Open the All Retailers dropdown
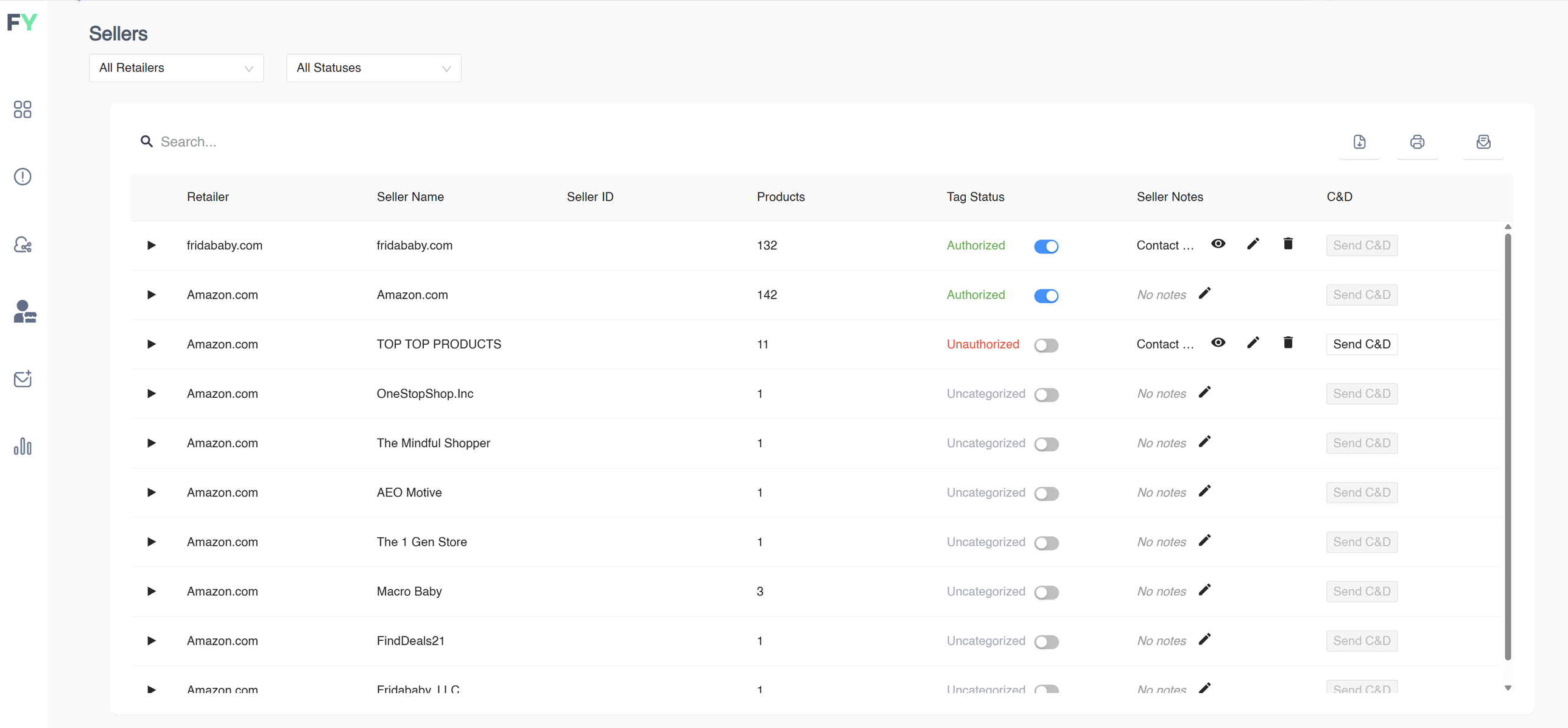 (x=176, y=68)
